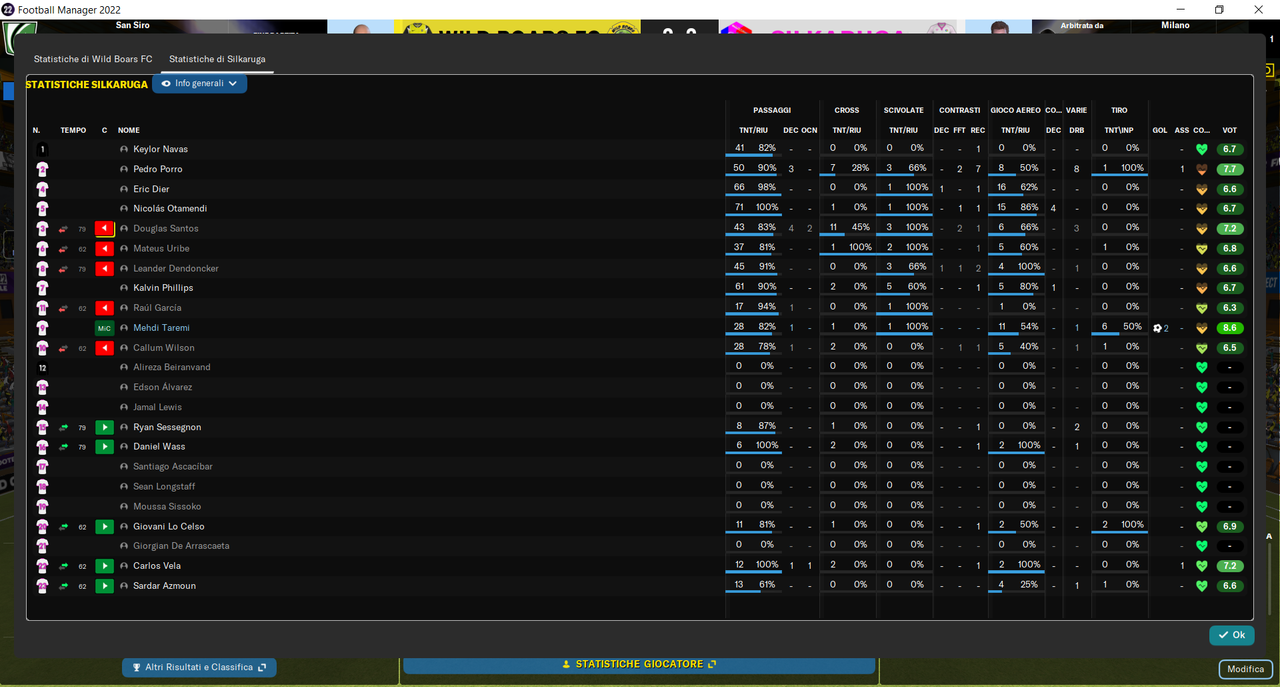Sort by the GOL column header

[x=1160, y=130]
